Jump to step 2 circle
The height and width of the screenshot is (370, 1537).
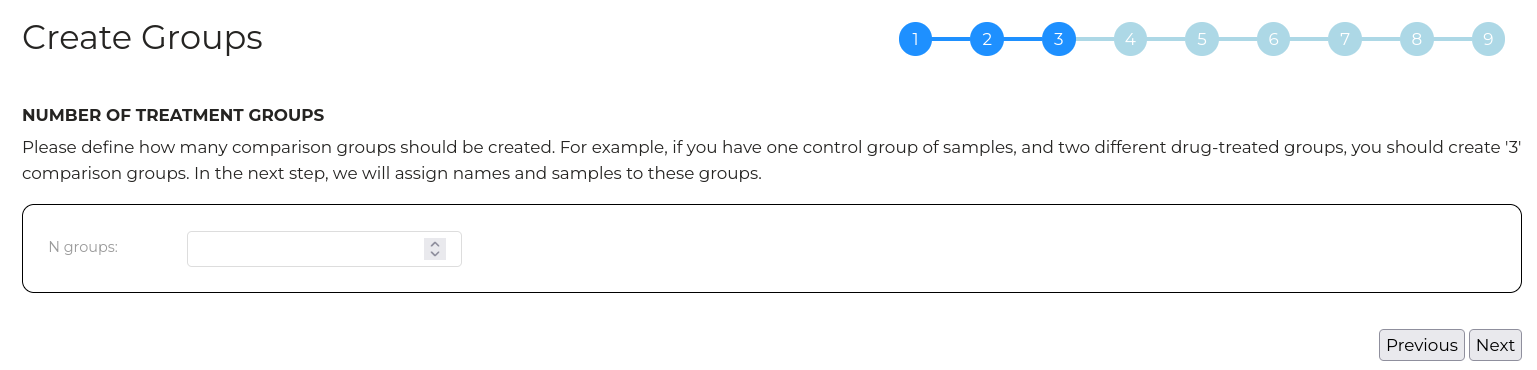[x=987, y=39]
